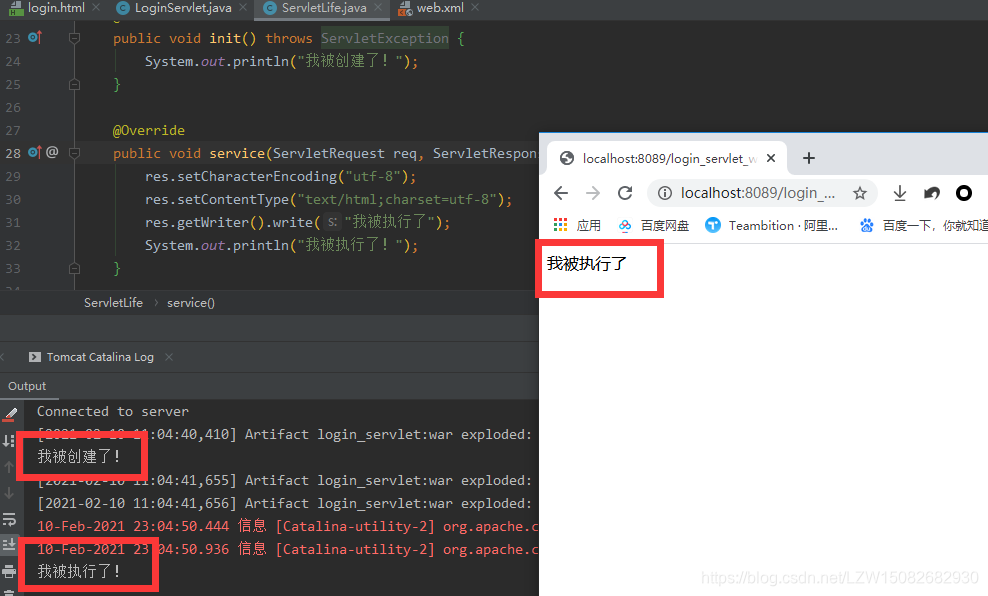Open the web.xml editor tab

432,8
